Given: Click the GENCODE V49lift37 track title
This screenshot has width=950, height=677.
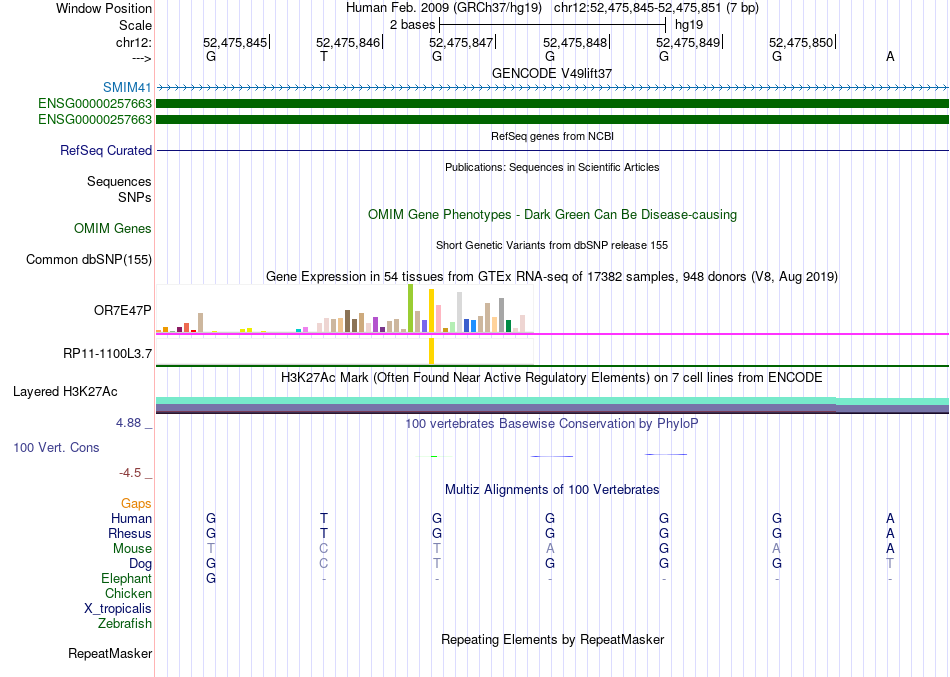Looking at the screenshot, I should 552,73.
